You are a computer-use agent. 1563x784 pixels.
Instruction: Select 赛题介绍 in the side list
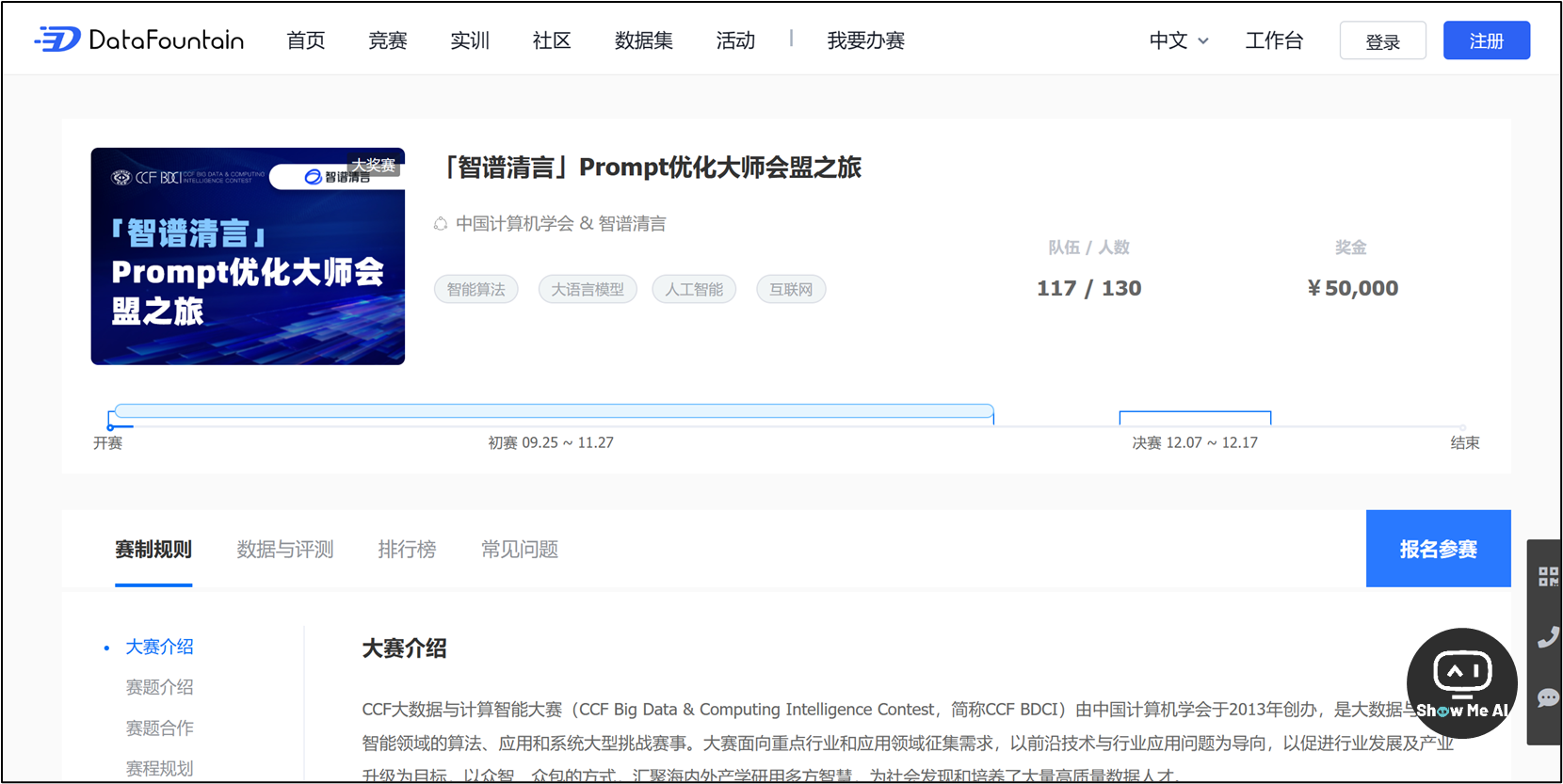160,687
